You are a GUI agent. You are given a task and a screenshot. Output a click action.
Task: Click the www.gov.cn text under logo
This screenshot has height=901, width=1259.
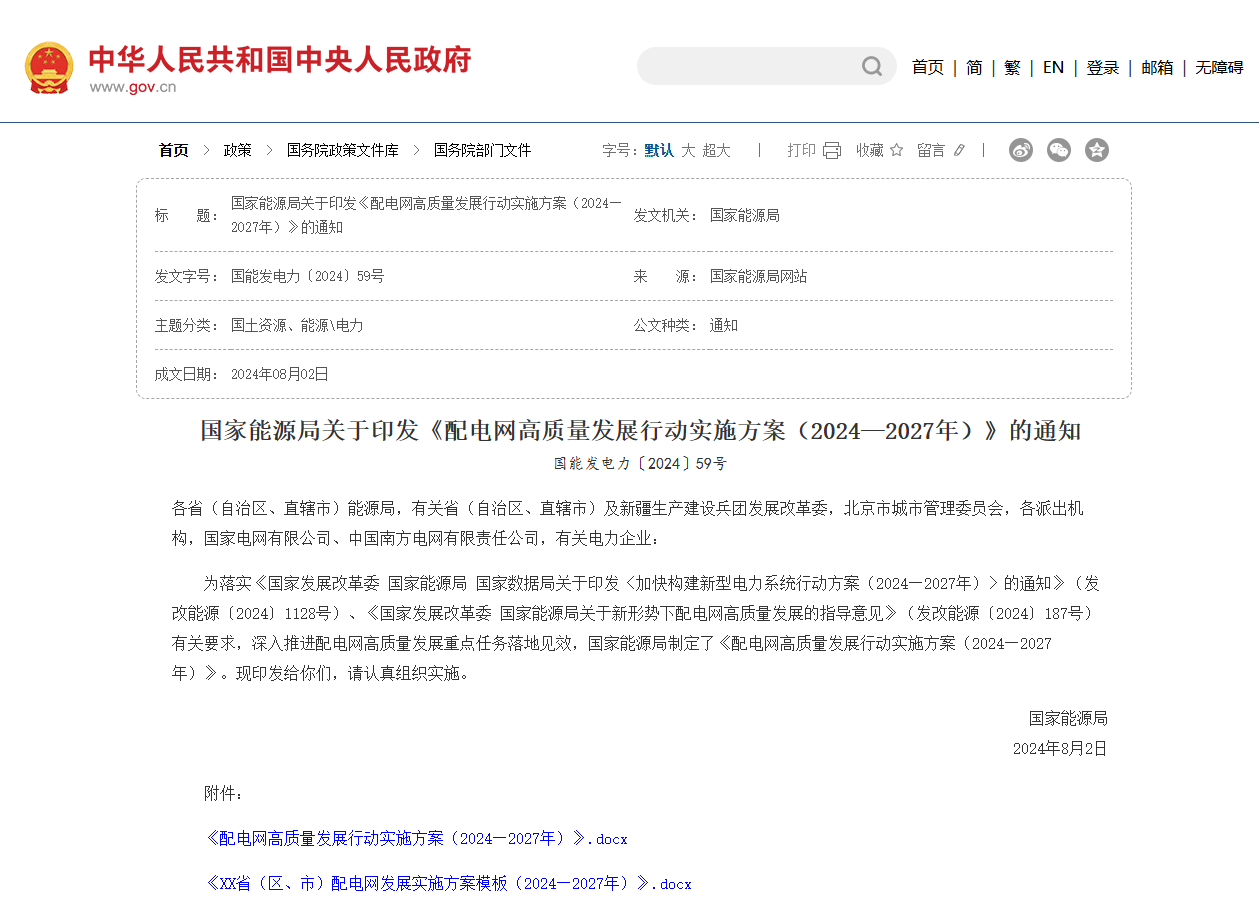pos(133,86)
